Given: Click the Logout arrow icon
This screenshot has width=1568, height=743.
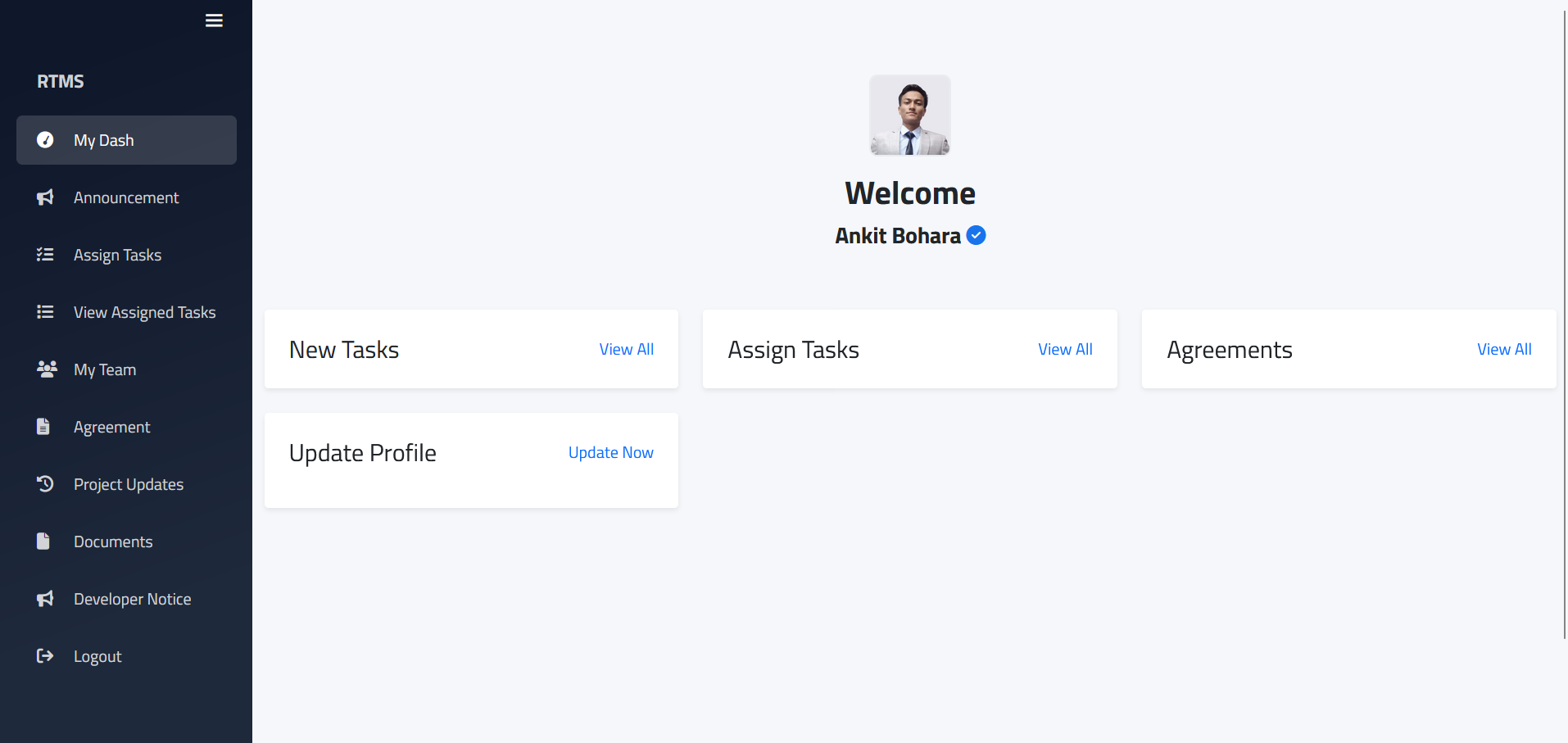Looking at the screenshot, I should click(45, 656).
